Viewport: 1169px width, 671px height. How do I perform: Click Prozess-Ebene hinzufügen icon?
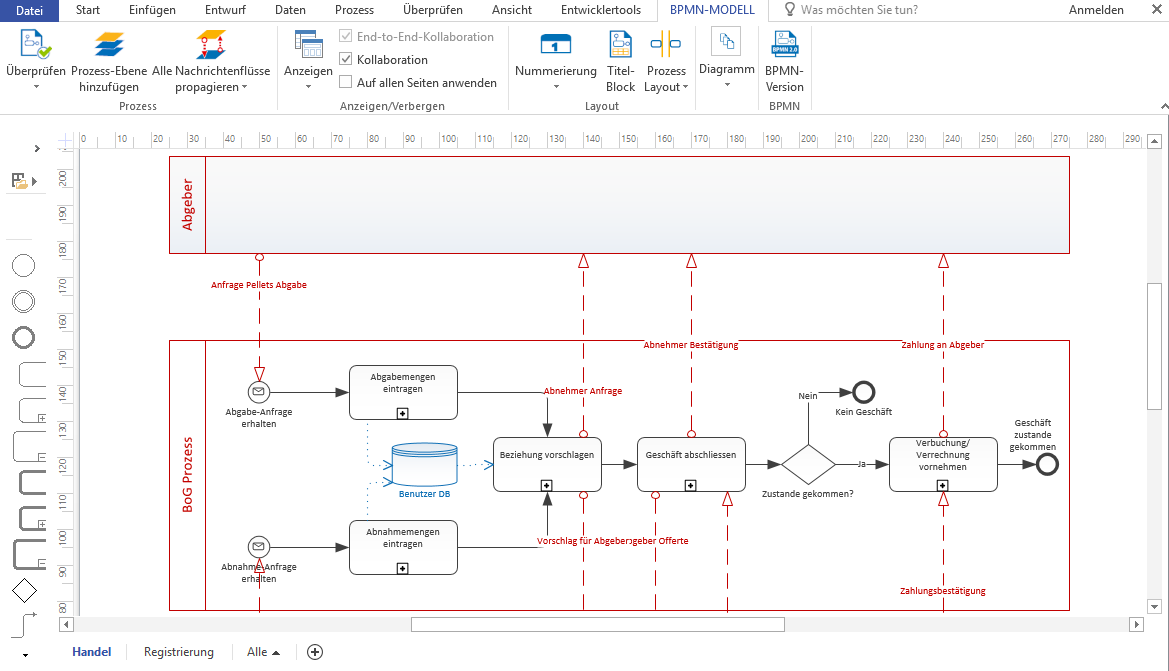(110, 45)
